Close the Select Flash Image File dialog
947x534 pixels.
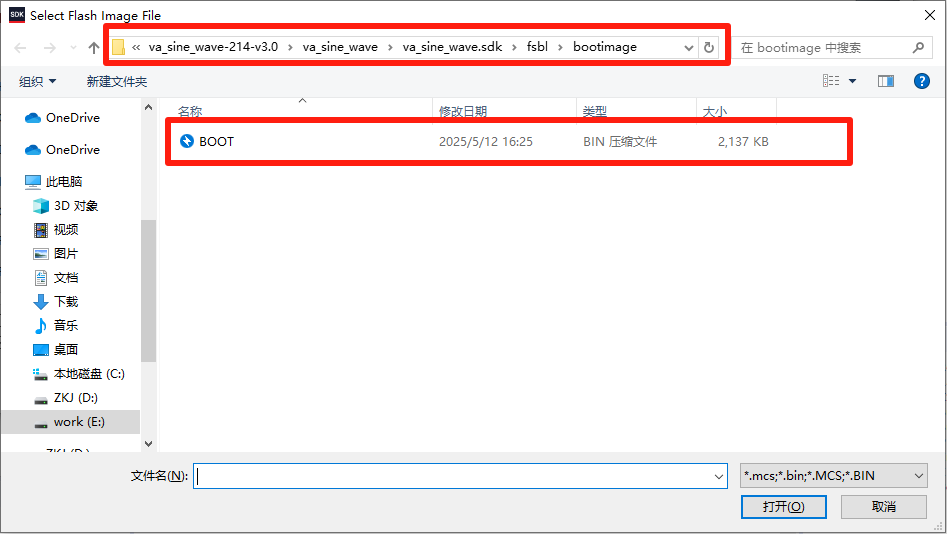pos(930,15)
